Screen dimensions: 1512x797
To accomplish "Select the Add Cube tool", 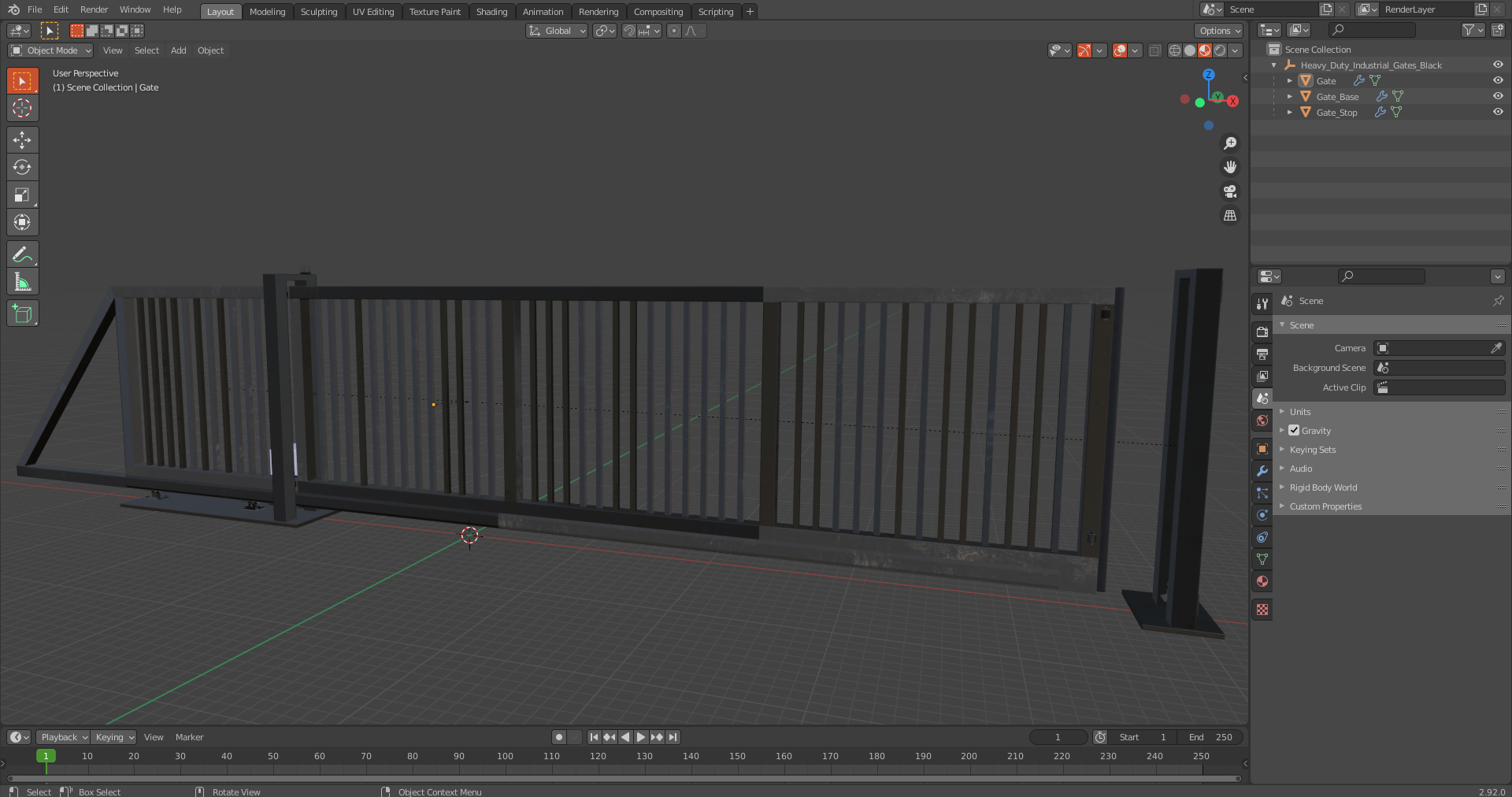I will [x=22, y=313].
